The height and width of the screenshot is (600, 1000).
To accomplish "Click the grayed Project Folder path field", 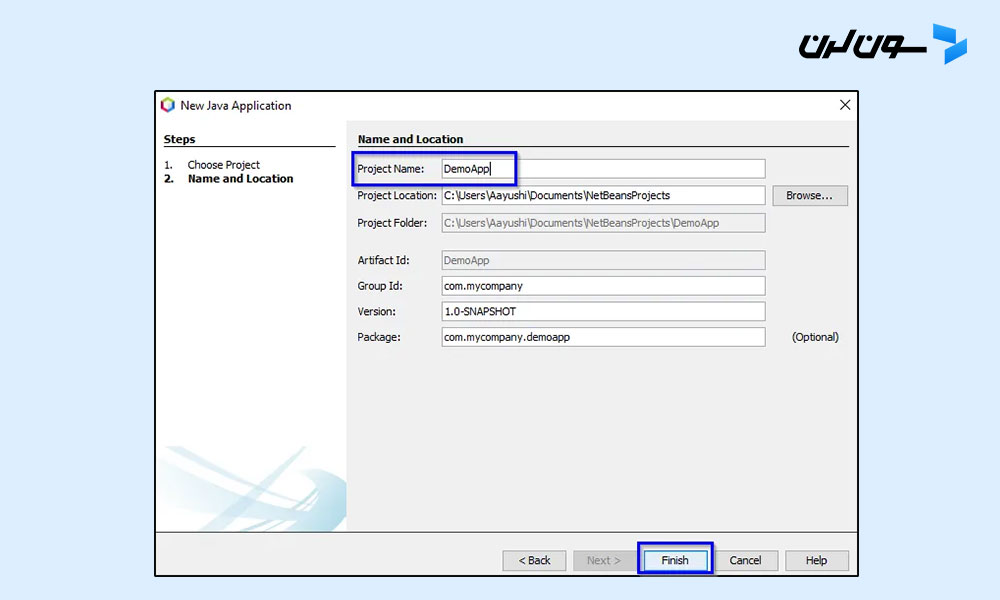I will (x=603, y=223).
